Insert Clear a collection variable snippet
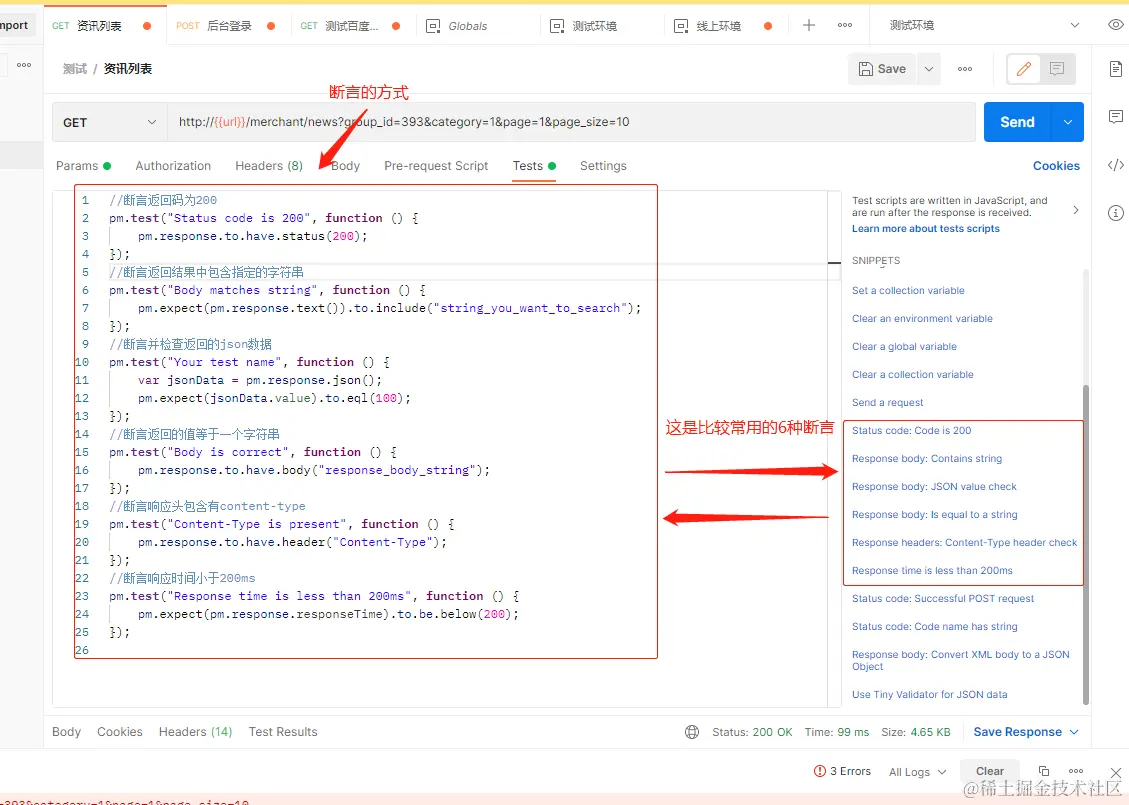 [912, 374]
